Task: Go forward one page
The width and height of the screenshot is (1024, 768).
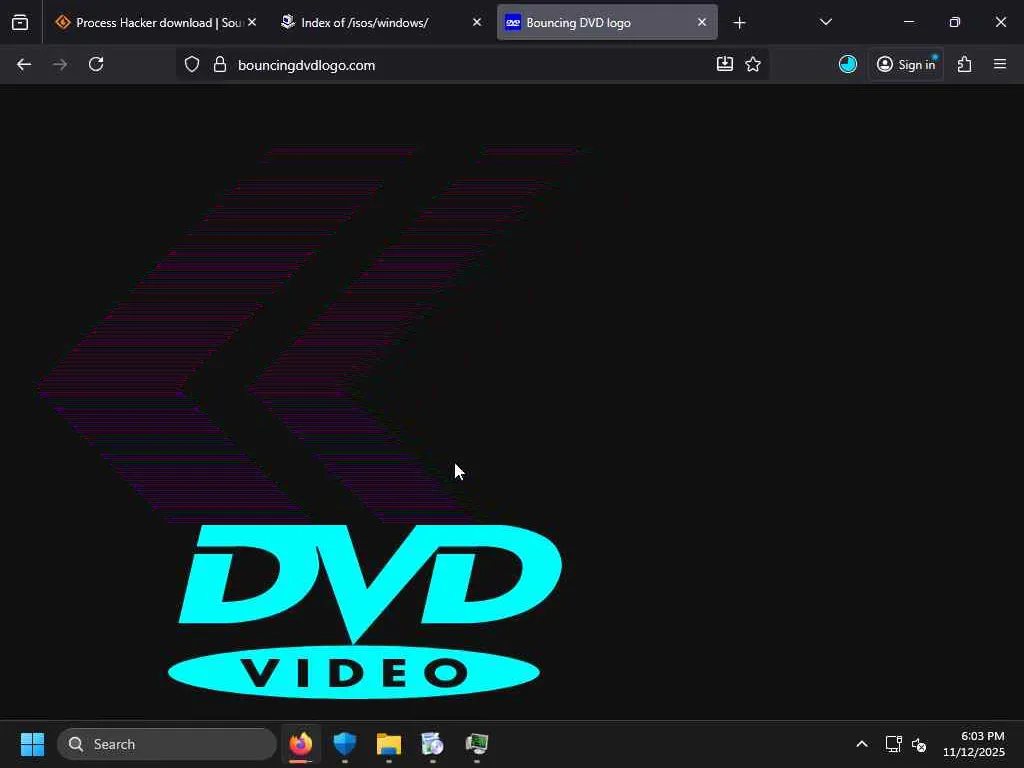Action: click(x=60, y=65)
